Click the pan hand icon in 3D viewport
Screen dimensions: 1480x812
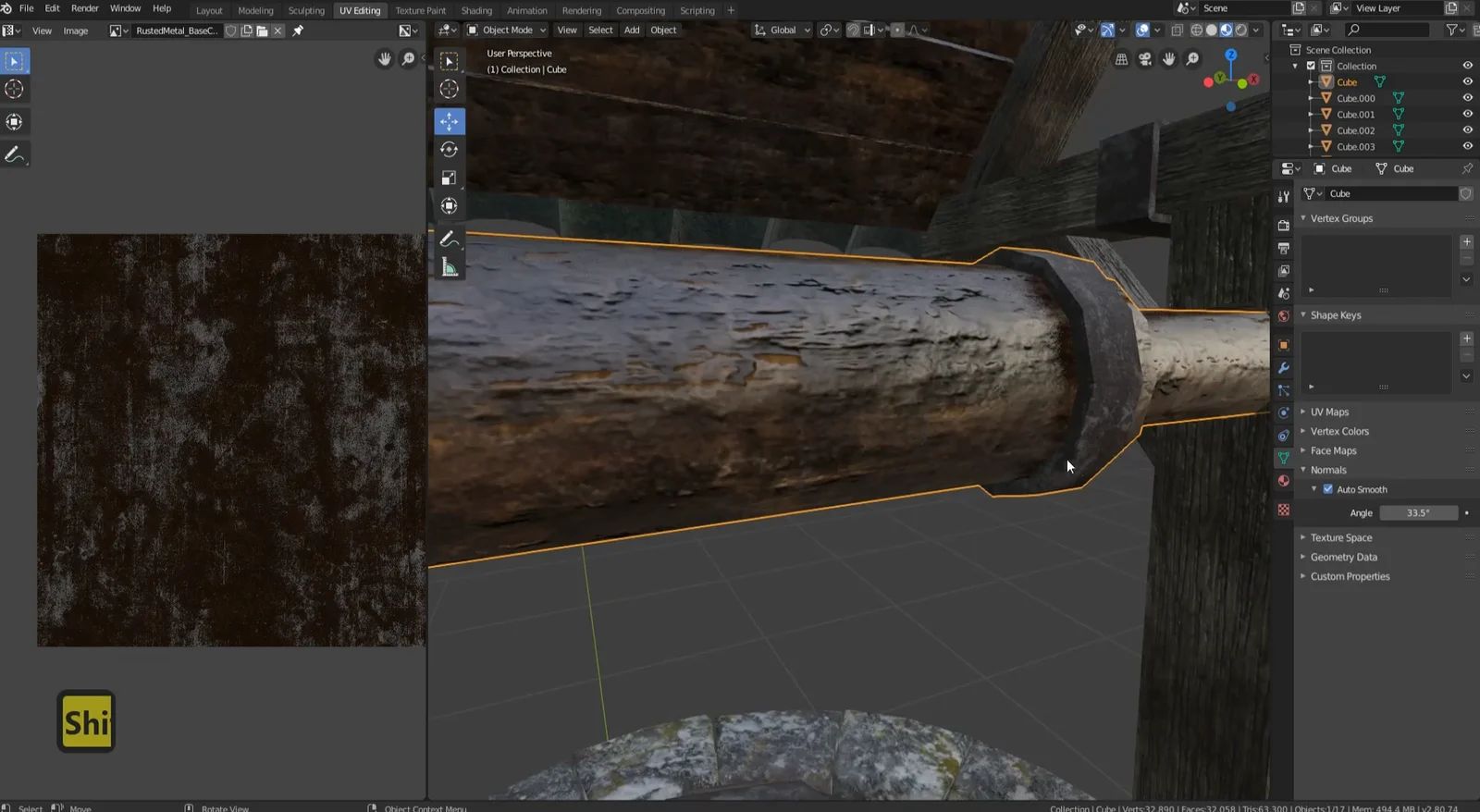pyautogui.click(x=1169, y=59)
